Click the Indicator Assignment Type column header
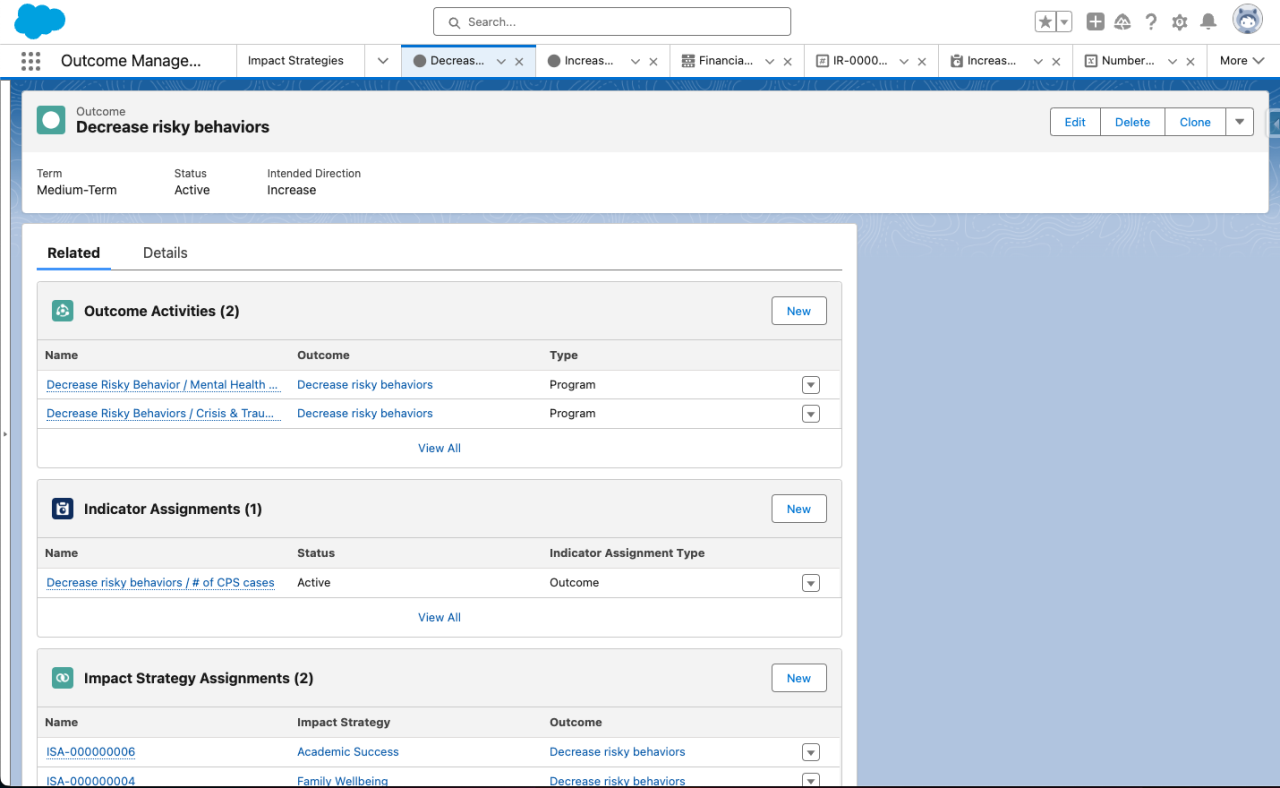The height and width of the screenshot is (788, 1280). (x=627, y=553)
